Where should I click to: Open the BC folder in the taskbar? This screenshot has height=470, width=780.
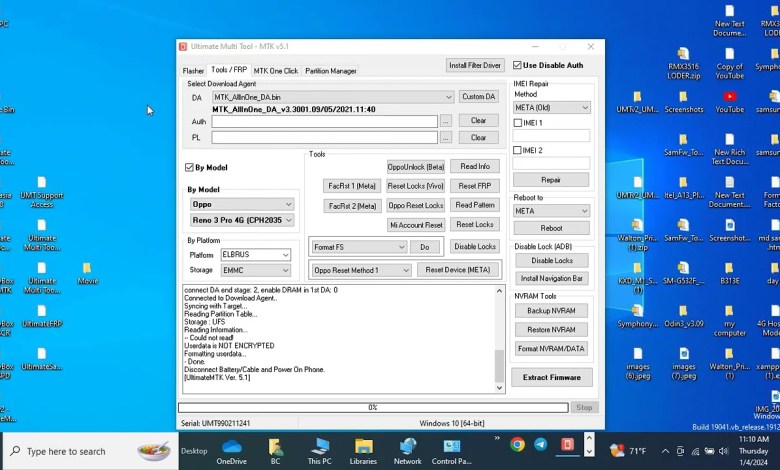[x=275, y=451]
